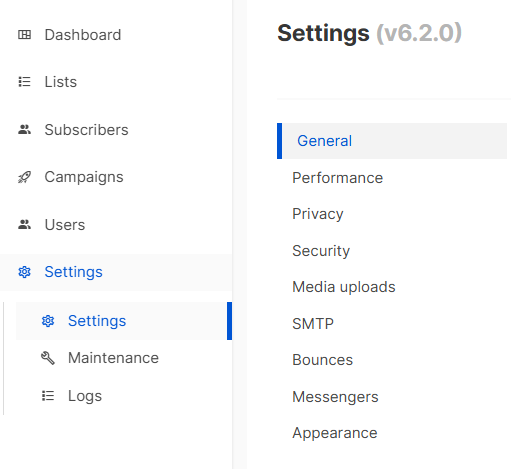Open the Maintenance submenu item
The width and height of the screenshot is (511, 469).
click(x=124, y=358)
